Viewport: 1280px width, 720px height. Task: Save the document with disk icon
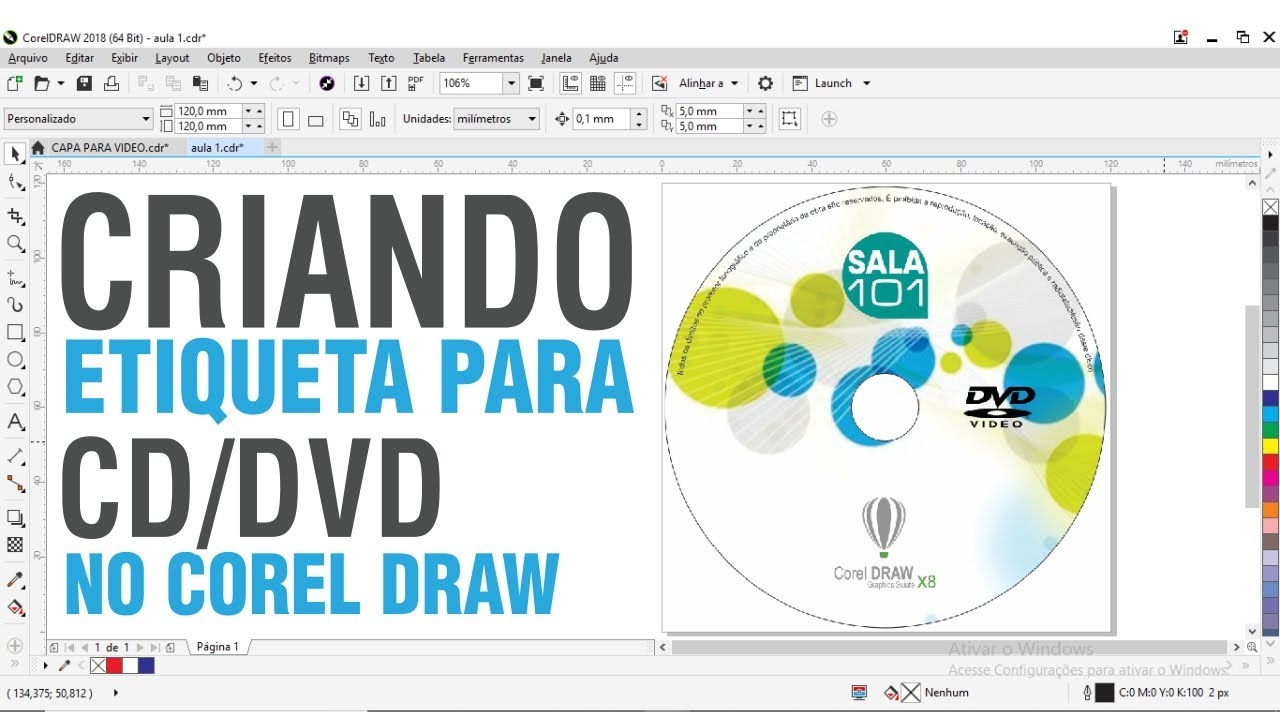tap(85, 83)
